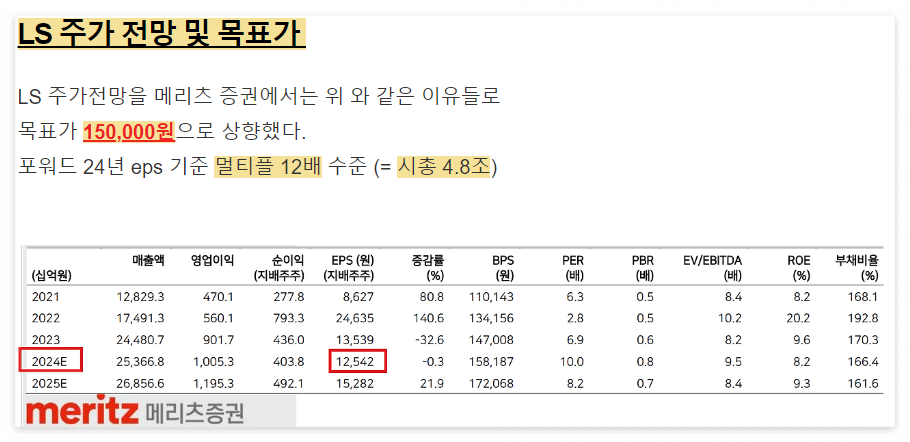
Task: Click the 2023 net income 436.0
Action: tap(290, 340)
